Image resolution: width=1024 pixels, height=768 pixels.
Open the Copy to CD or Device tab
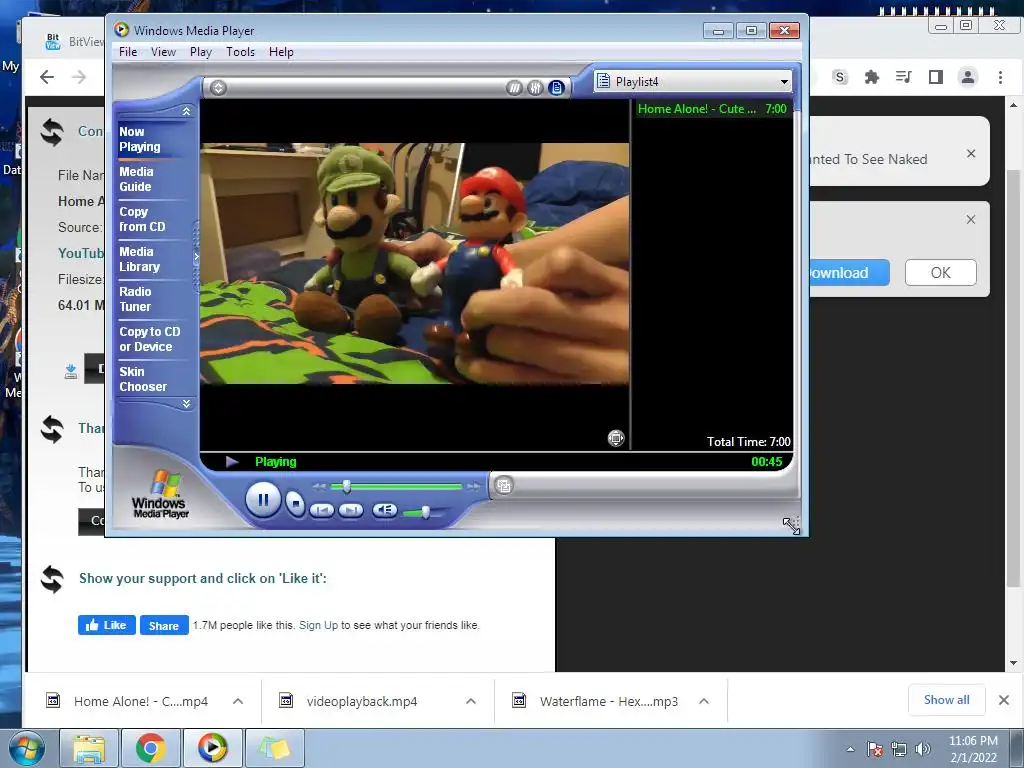point(150,339)
